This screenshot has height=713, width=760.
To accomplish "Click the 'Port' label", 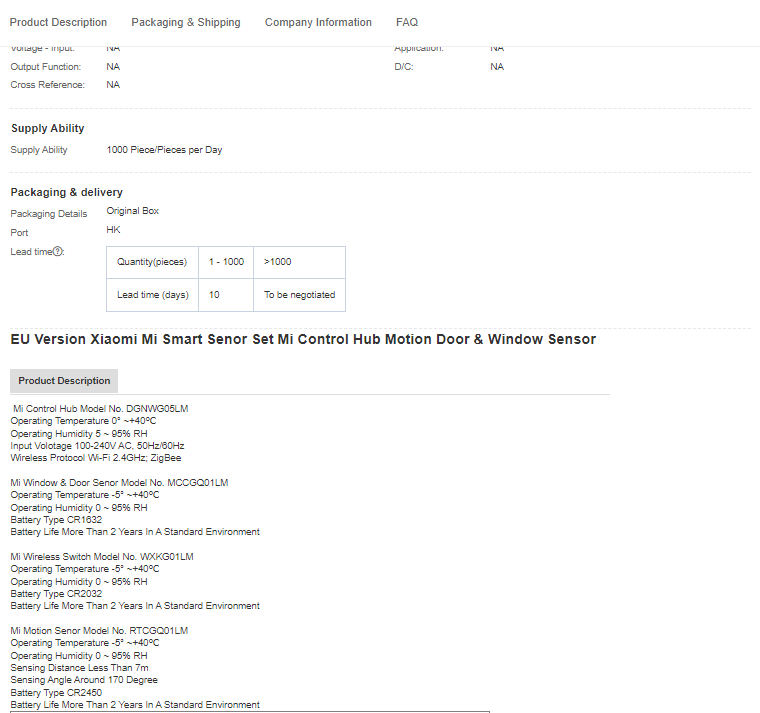I will point(19,233).
